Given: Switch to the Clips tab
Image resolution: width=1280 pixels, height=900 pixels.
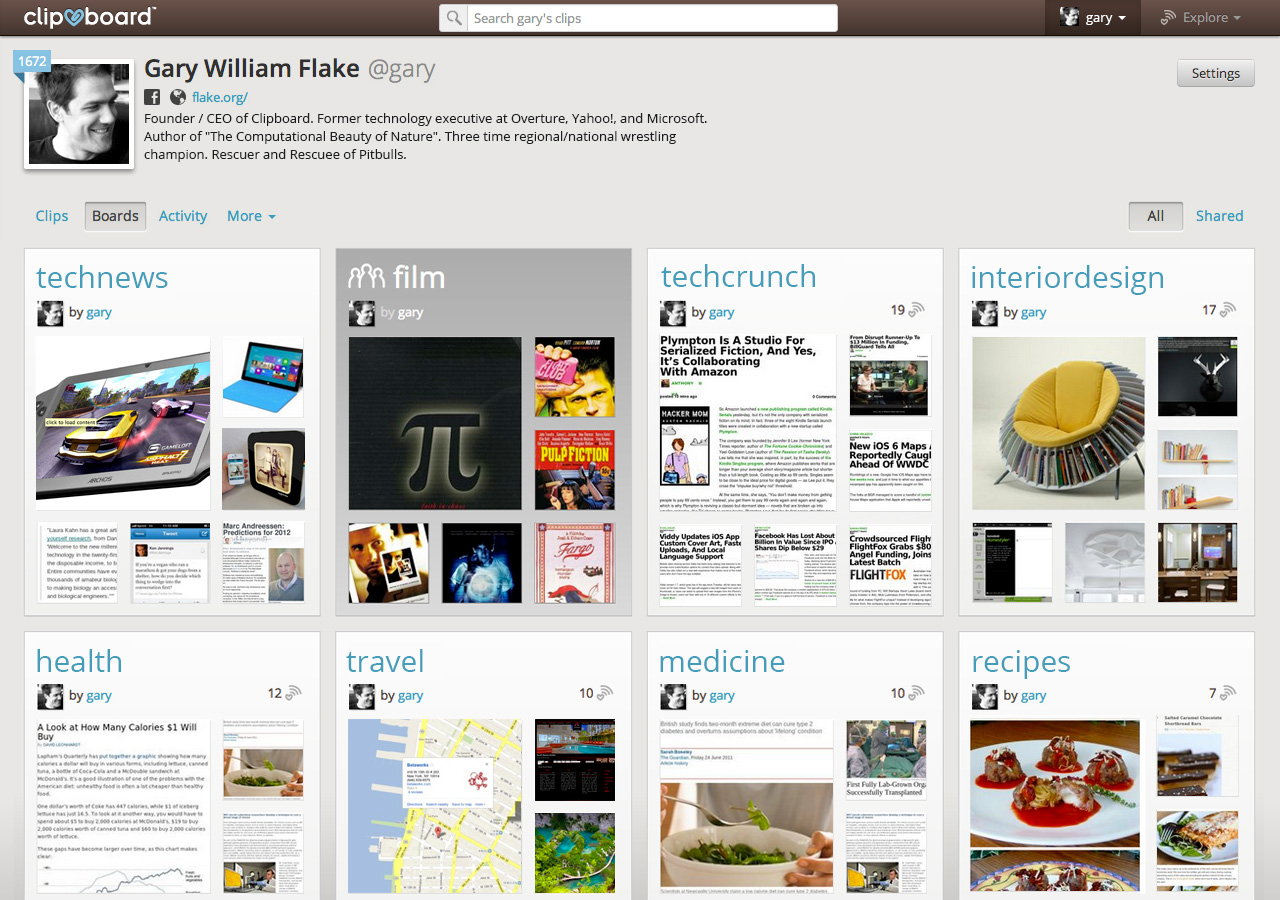Looking at the screenshot, I should pyautogui.click(x=52, y=216).
